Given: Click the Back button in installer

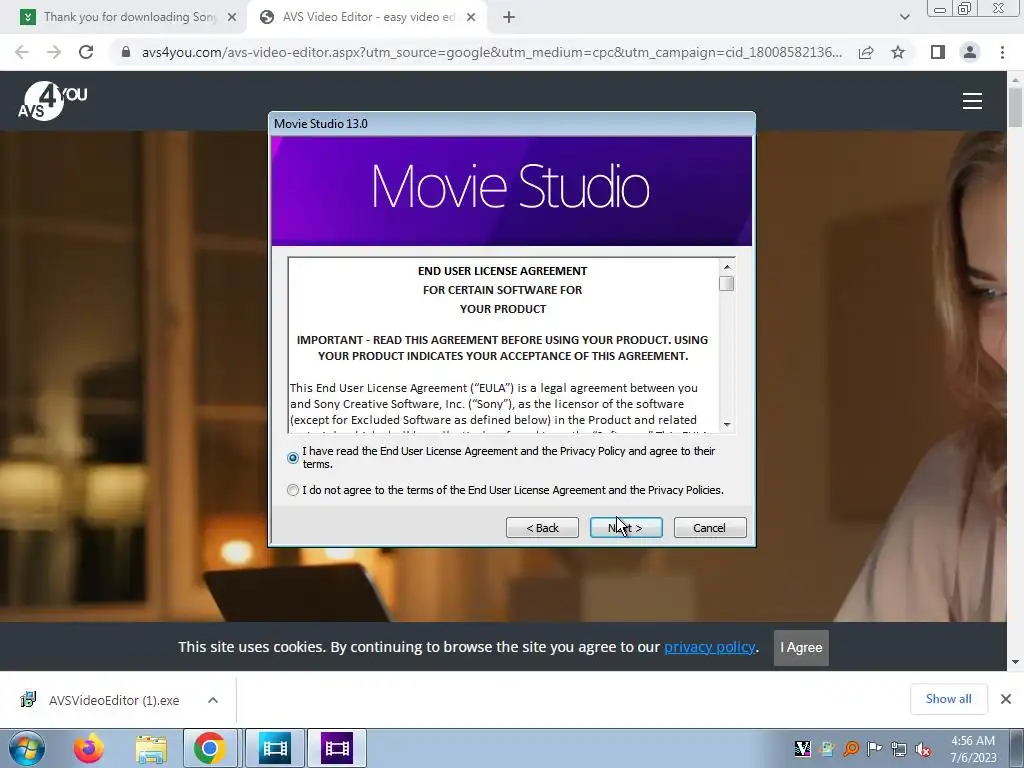Looking at the screenshot, I should click(542, 528).
